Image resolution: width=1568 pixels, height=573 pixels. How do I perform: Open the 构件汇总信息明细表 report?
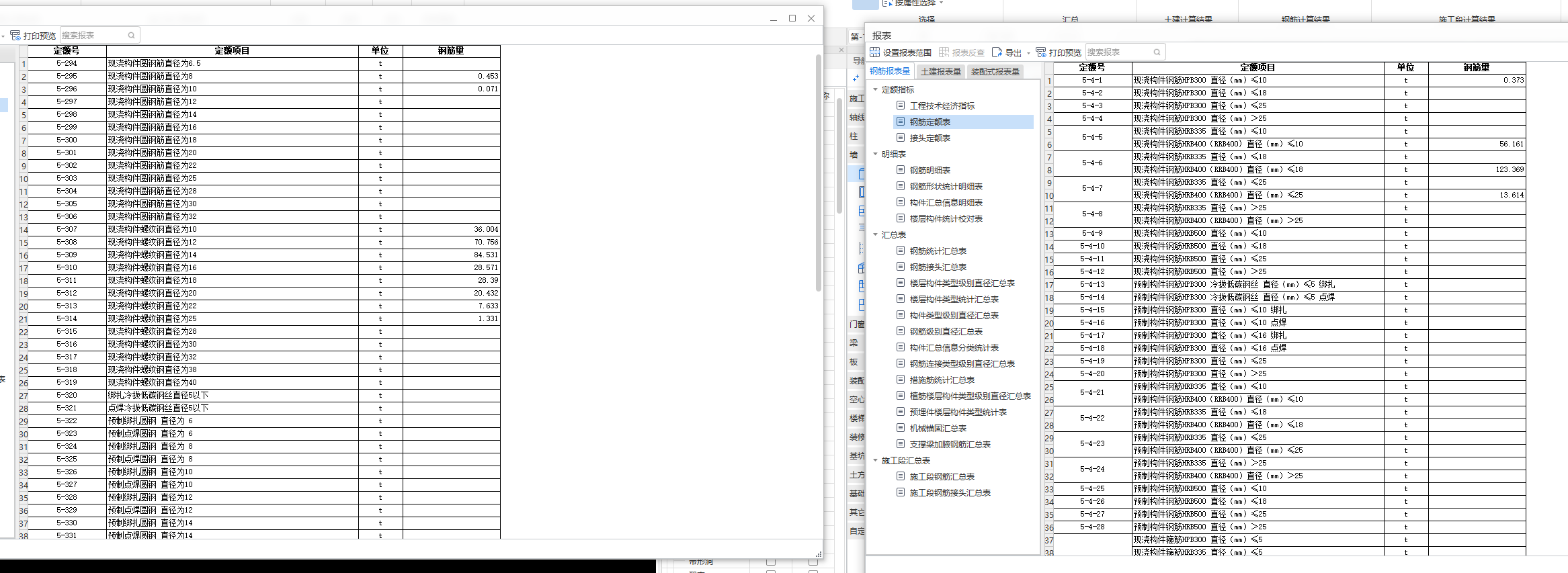pos(946,203)
